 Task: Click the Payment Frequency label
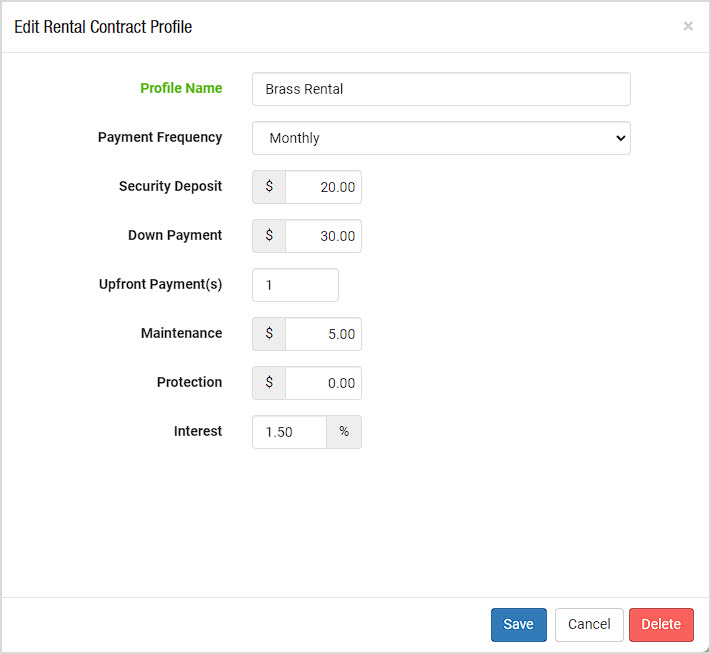[160, 137]
